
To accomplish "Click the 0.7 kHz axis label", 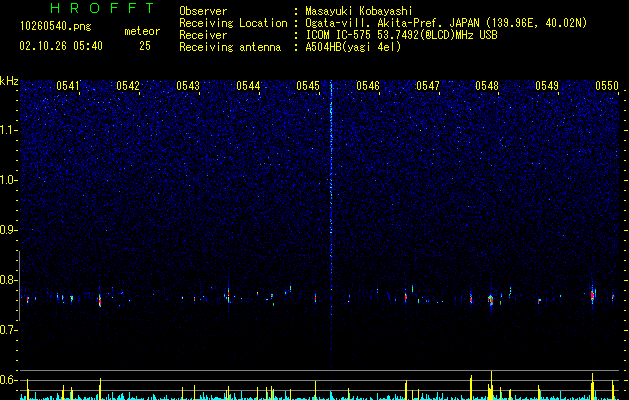I will click(8, 330).
